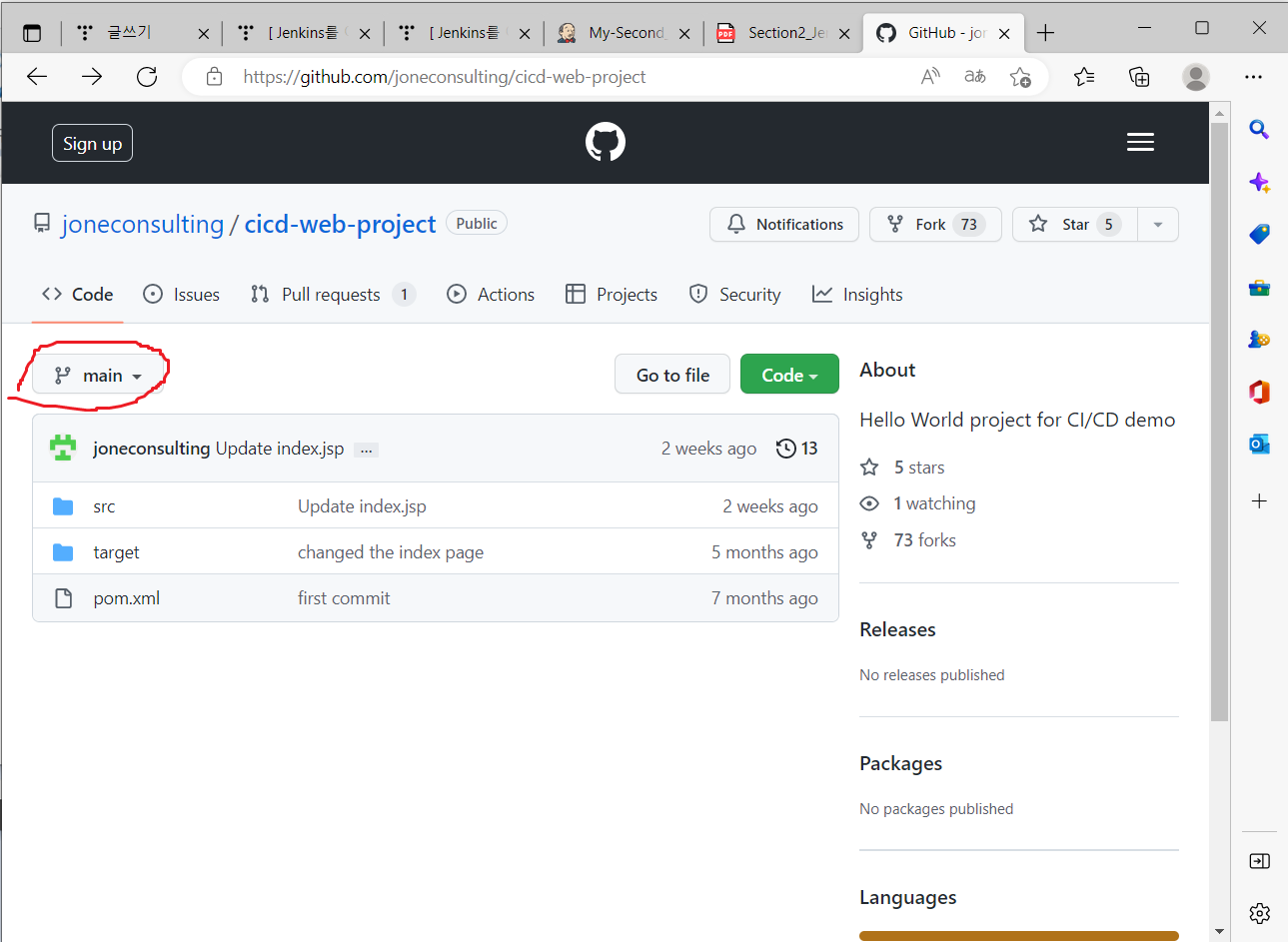Open the tab actions menu icon
The image size is (1288, 942).
pyautogui.click(x=32, y=33)
